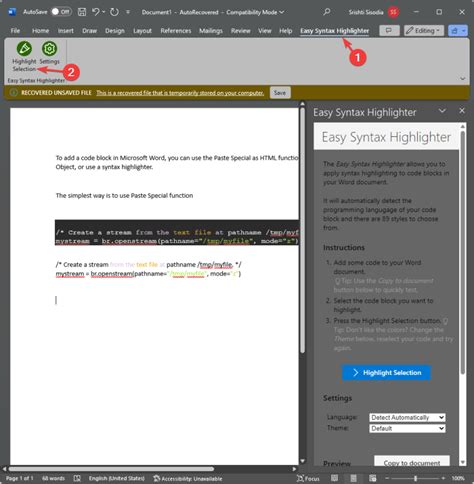
Task: Switch to the Mailings tab
Action: 211,31
